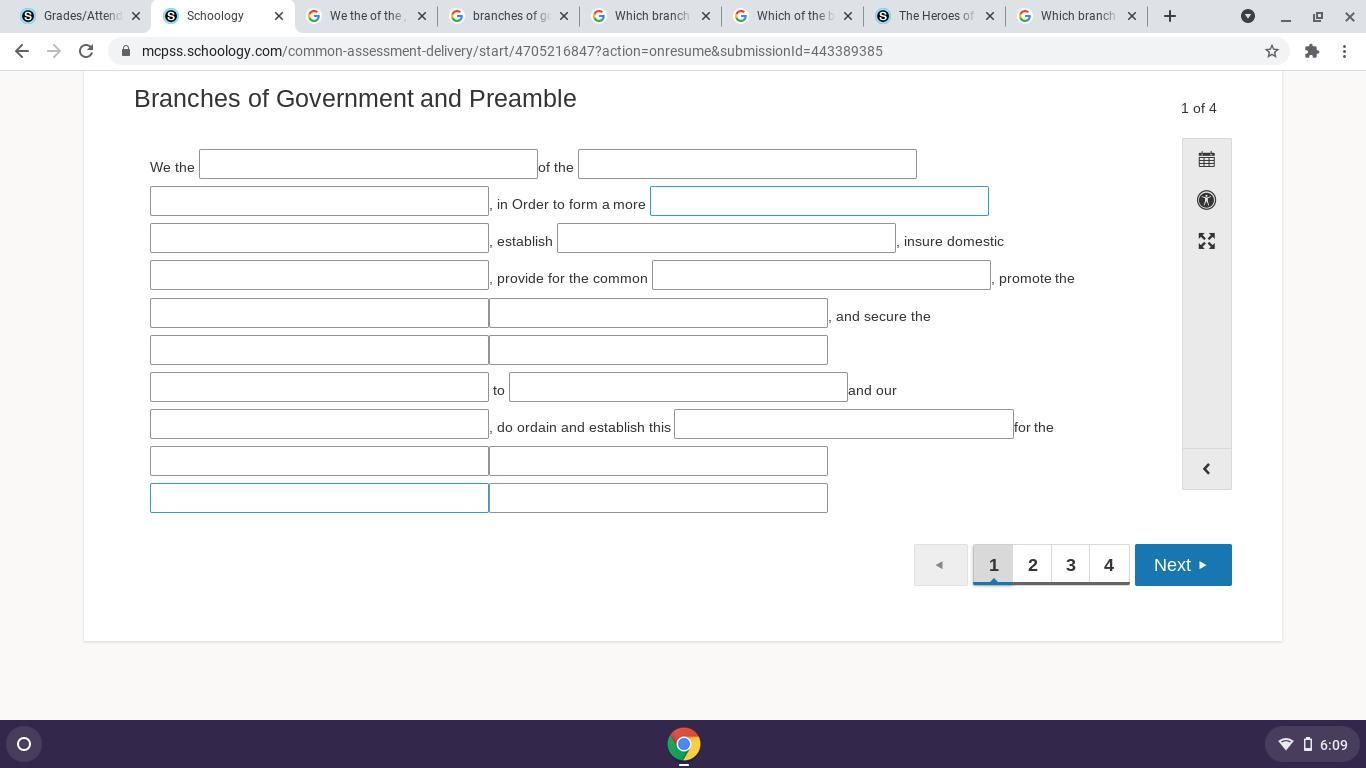Open the tab search dropdown
Image resolution: width=1366 pixels, height=768 pixels.
pyautogui.click(x=1248, y=16)
